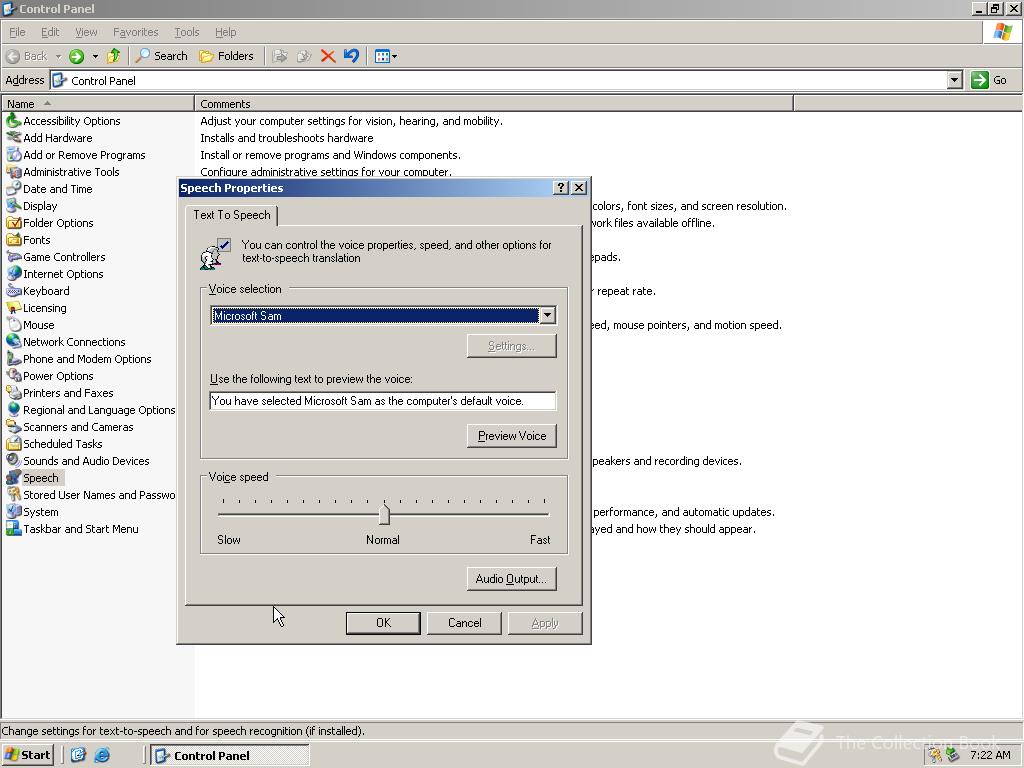Click the Control Panel address field
This screenshot has height=768, width=1024.
(x=500, y=80)
